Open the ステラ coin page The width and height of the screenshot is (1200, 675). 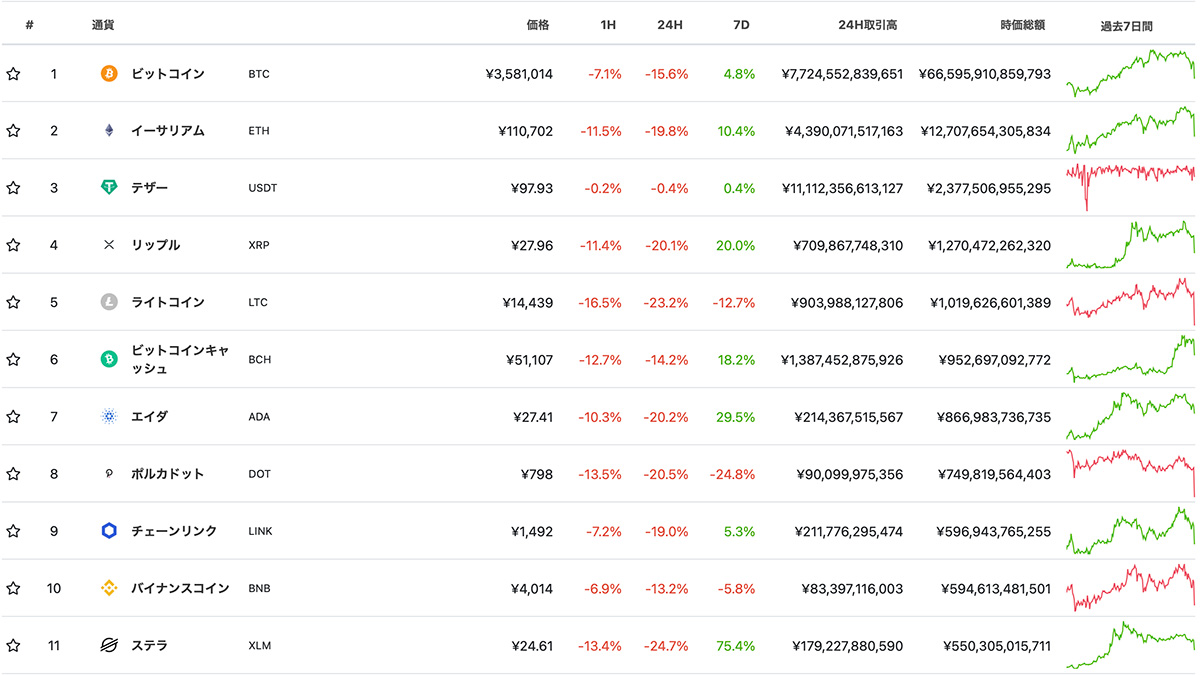coord(150,646)
